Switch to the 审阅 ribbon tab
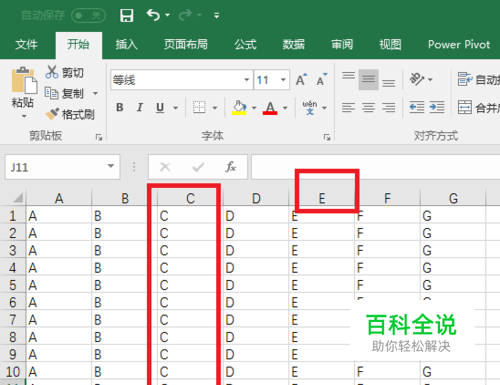The width and height of the screenshot is (500, 385). [x=342, y=44]
